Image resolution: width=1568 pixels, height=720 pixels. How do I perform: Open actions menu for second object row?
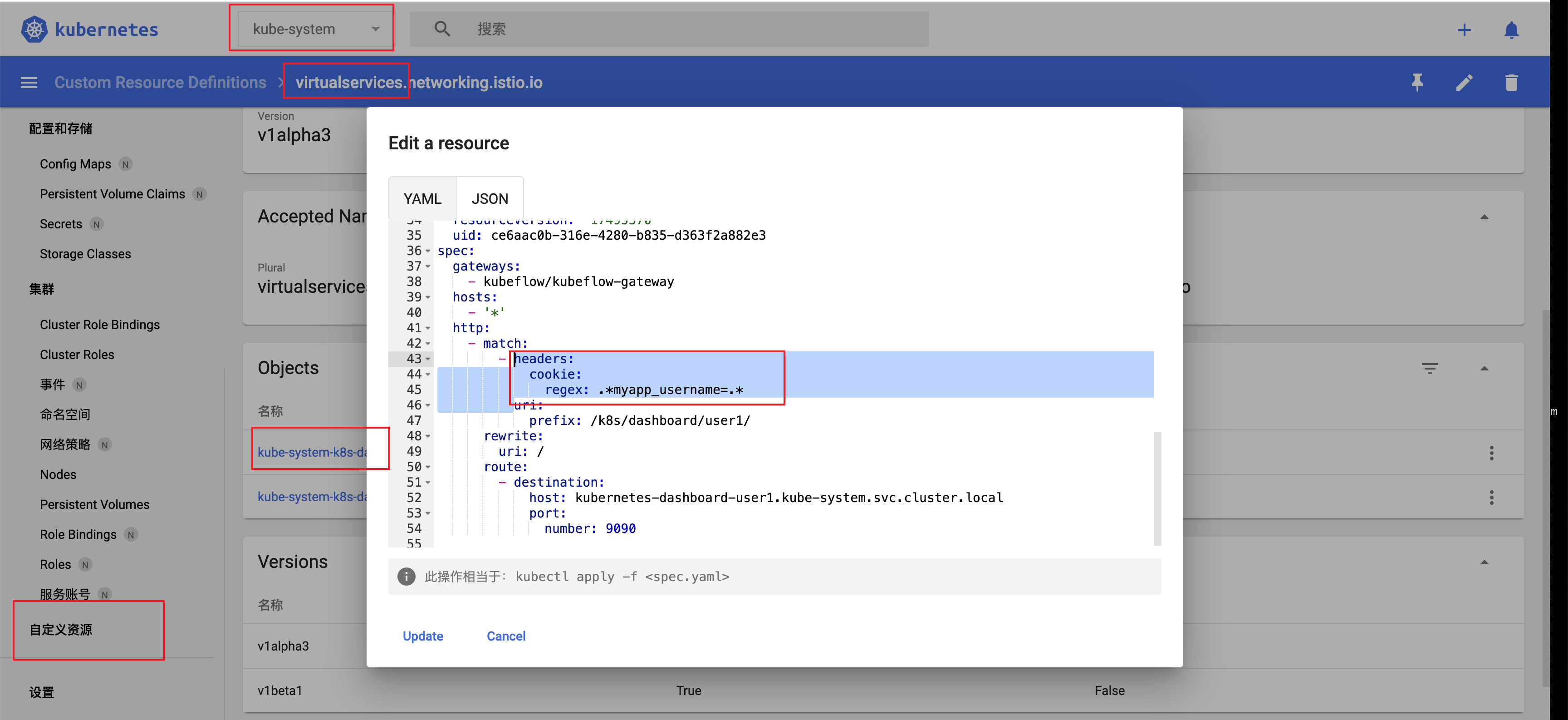point(1491,497)
